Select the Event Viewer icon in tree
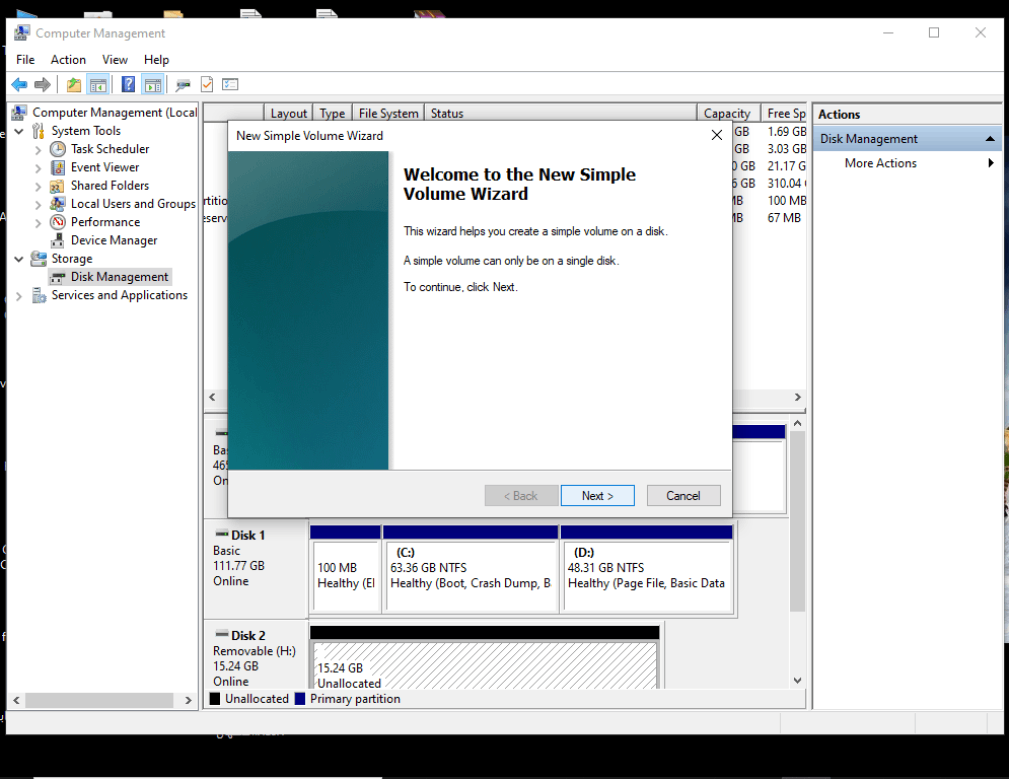 point(58,167)
